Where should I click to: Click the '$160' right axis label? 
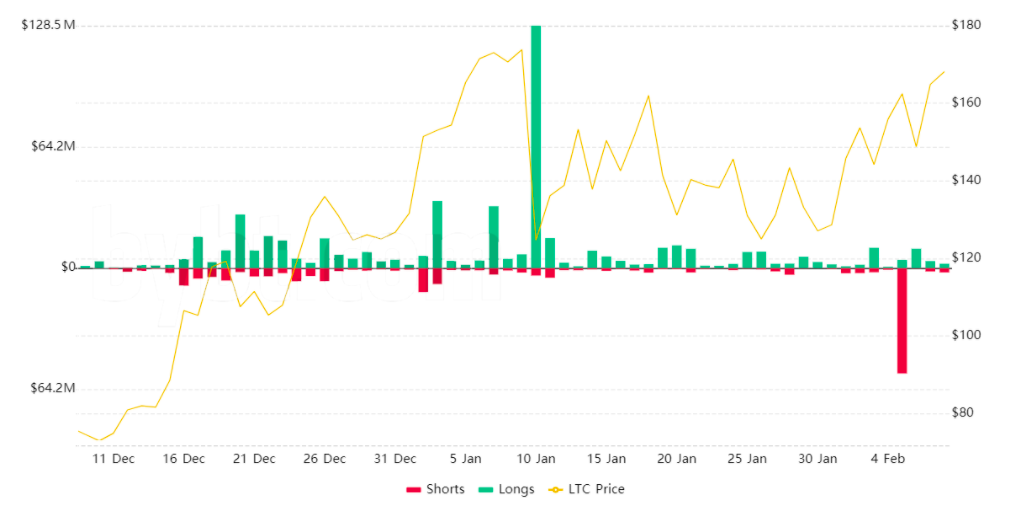point(967,102)
